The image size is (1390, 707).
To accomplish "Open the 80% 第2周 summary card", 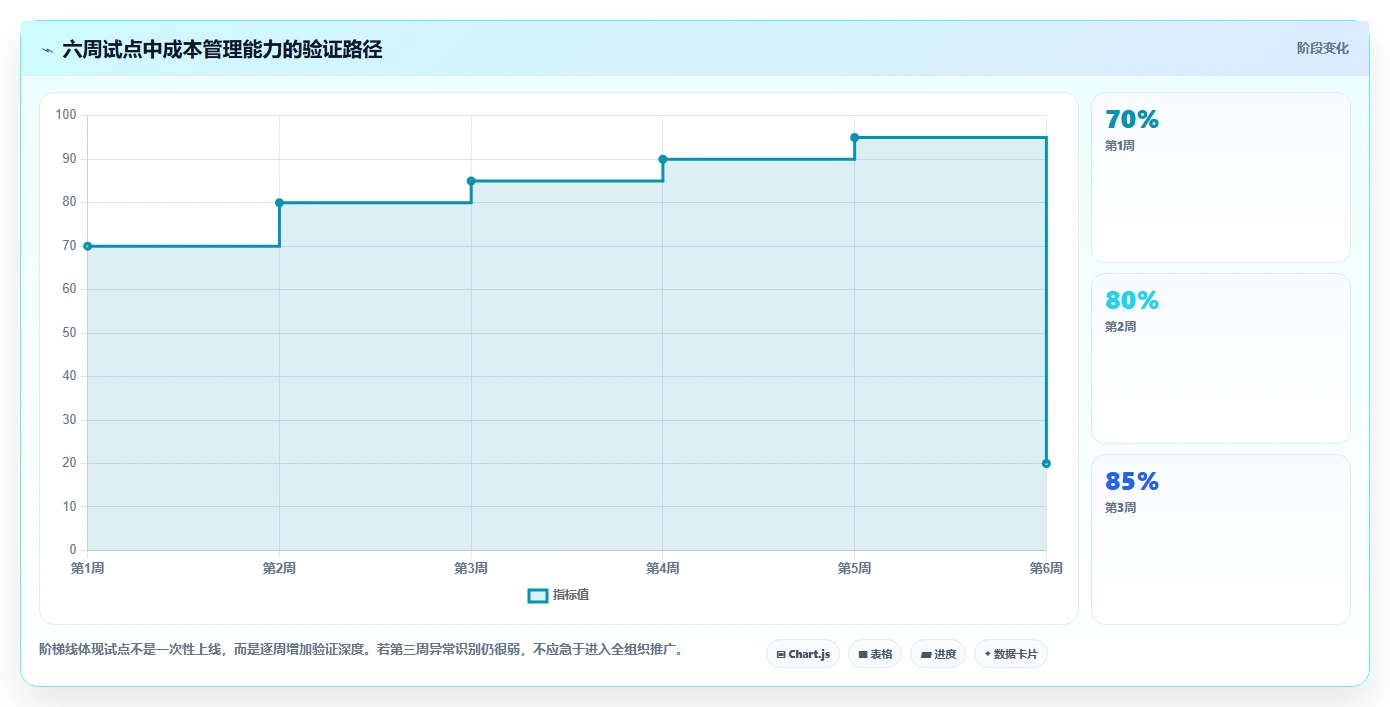I will 1220,358.
